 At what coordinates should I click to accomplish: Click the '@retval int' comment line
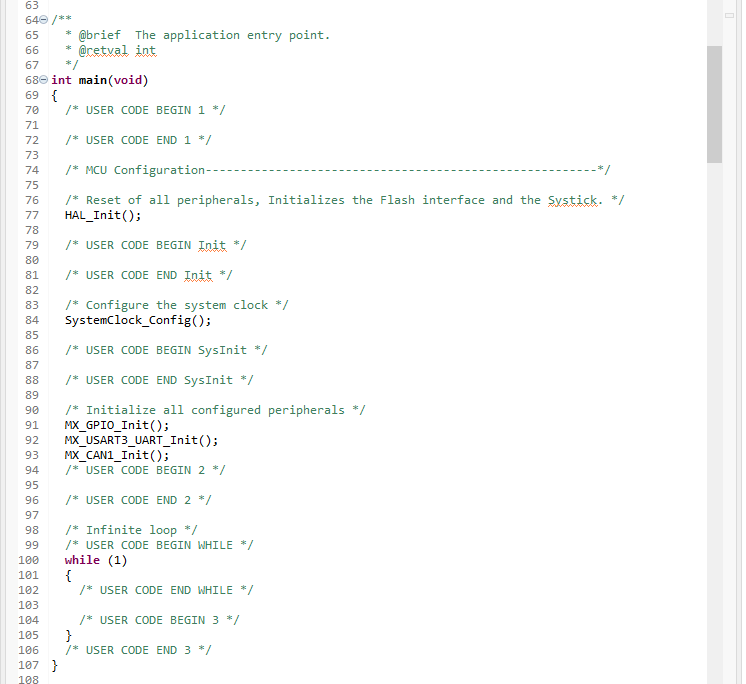click(110, 50)
